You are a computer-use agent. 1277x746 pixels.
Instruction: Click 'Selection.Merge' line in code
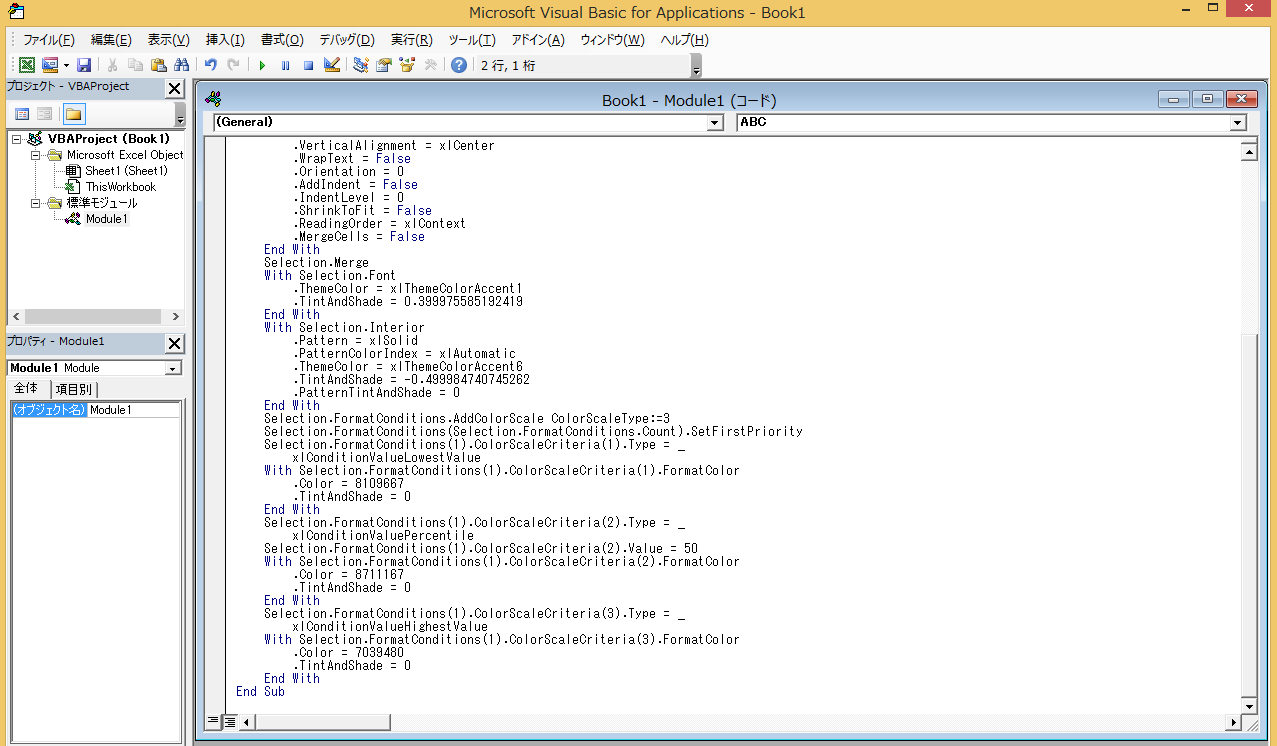(x=316, y=262)
